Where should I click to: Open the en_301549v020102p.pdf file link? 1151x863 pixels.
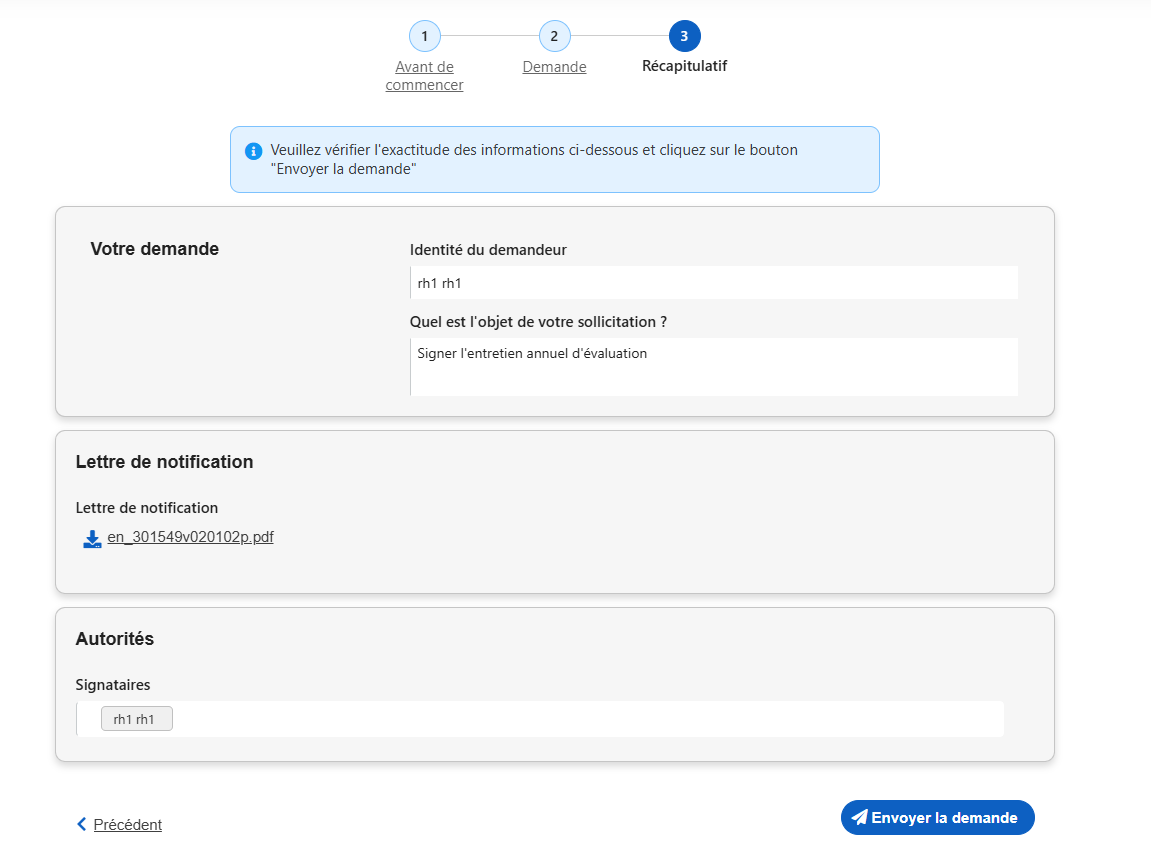point(190,537)
